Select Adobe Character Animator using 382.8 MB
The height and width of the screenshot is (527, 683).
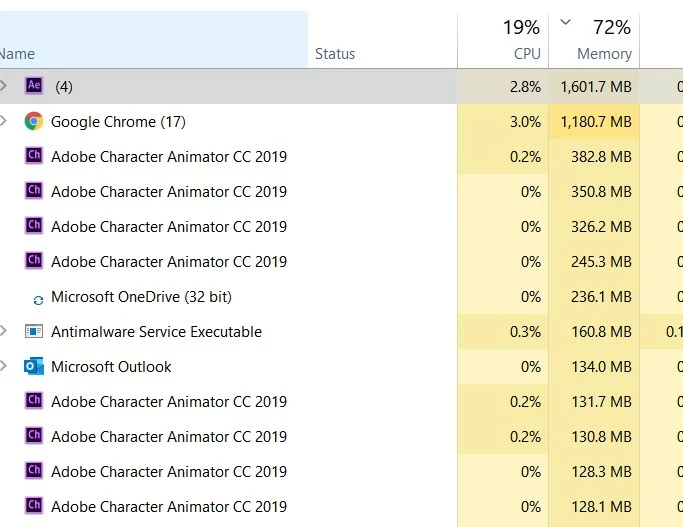[342, 156]
